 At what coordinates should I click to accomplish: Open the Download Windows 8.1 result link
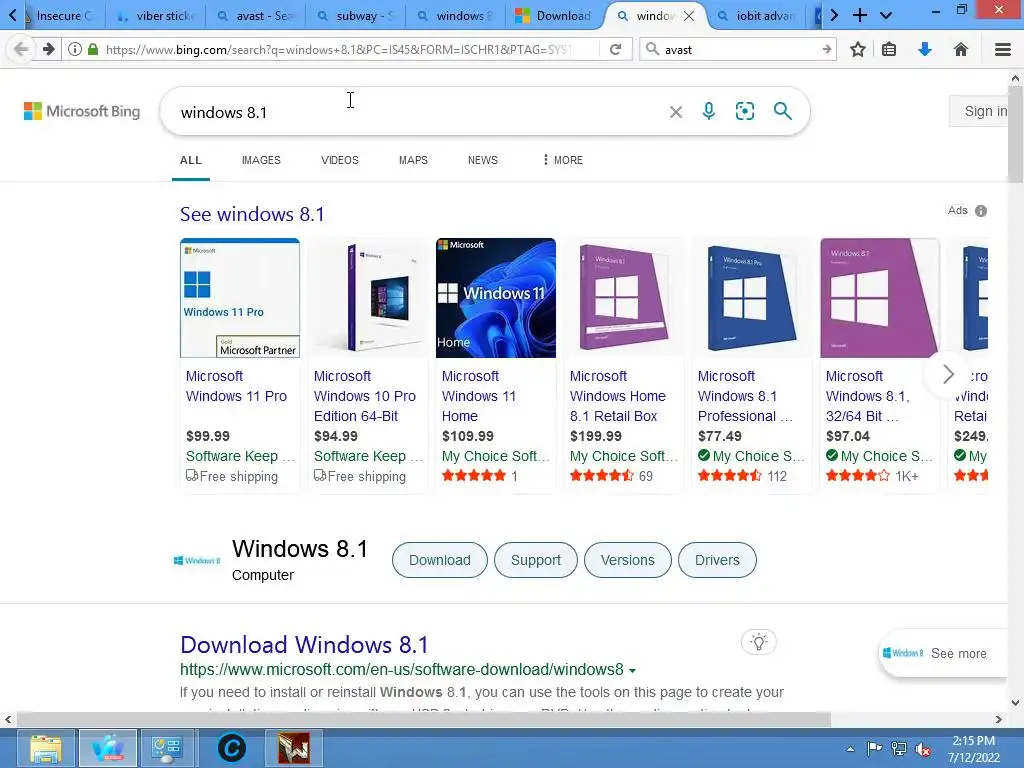click(304, 645)
